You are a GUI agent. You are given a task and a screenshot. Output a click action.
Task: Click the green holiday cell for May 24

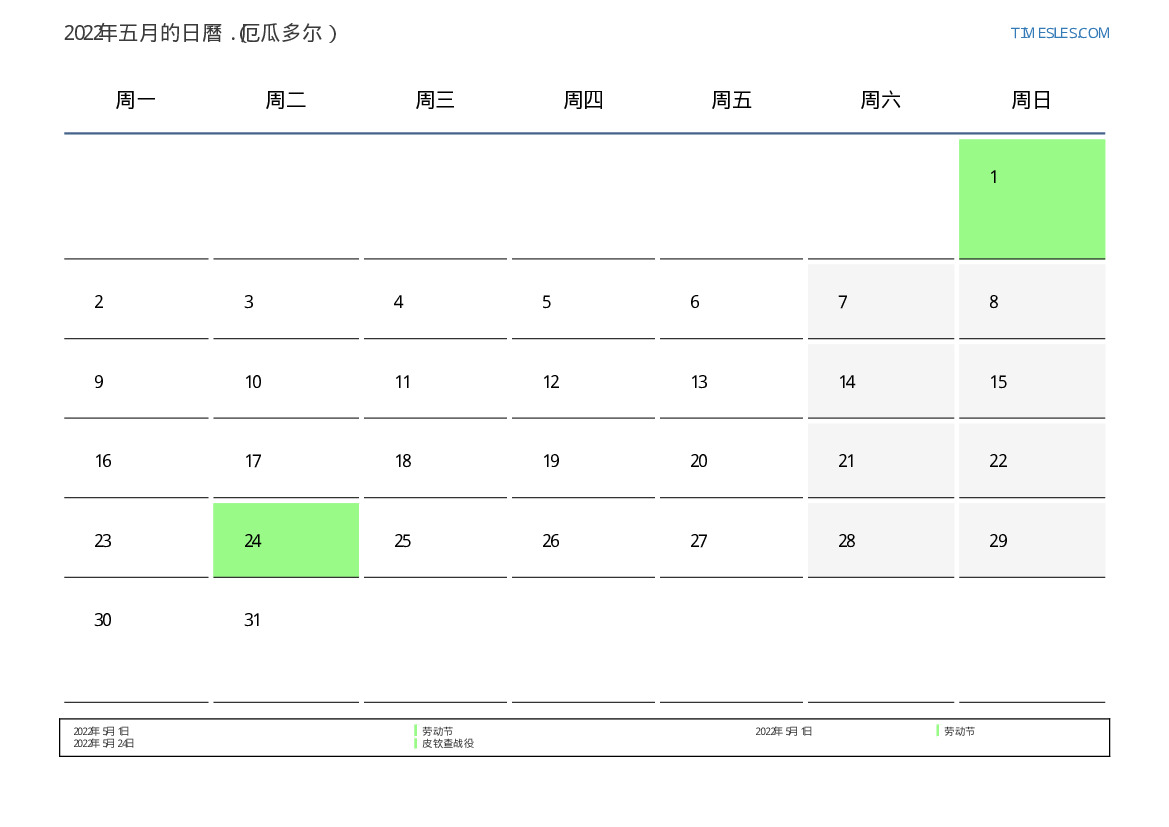tap(286, 539)
